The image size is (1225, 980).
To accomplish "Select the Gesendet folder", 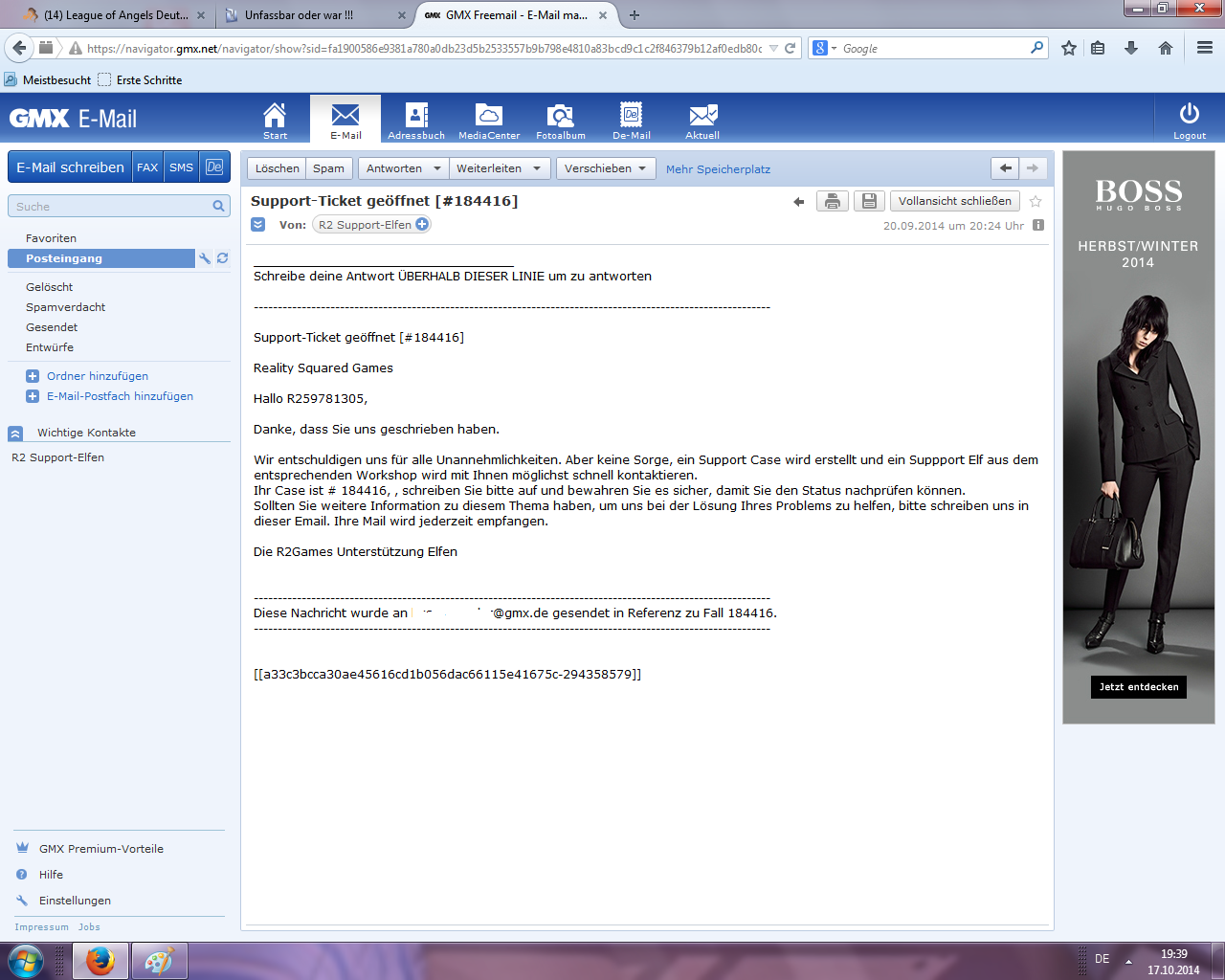I will click(x=52, y=327).
